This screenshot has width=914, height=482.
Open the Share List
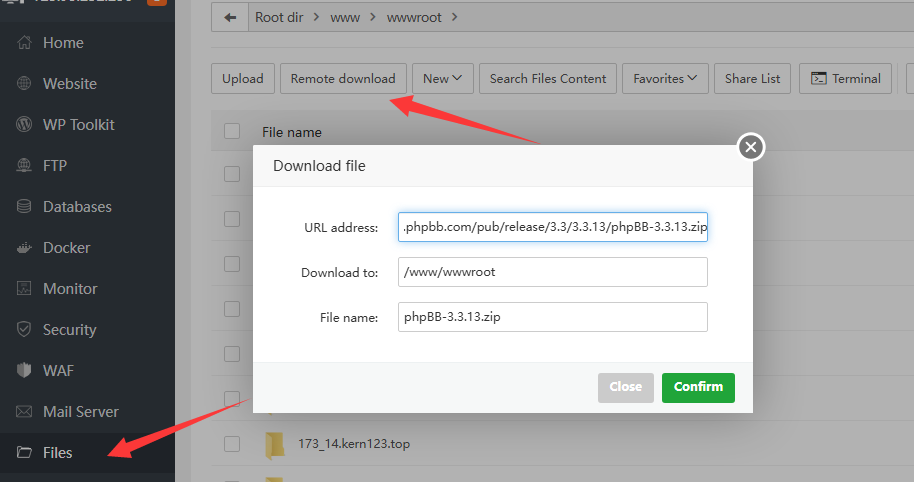pyautogui.click(x=753, y=79)
